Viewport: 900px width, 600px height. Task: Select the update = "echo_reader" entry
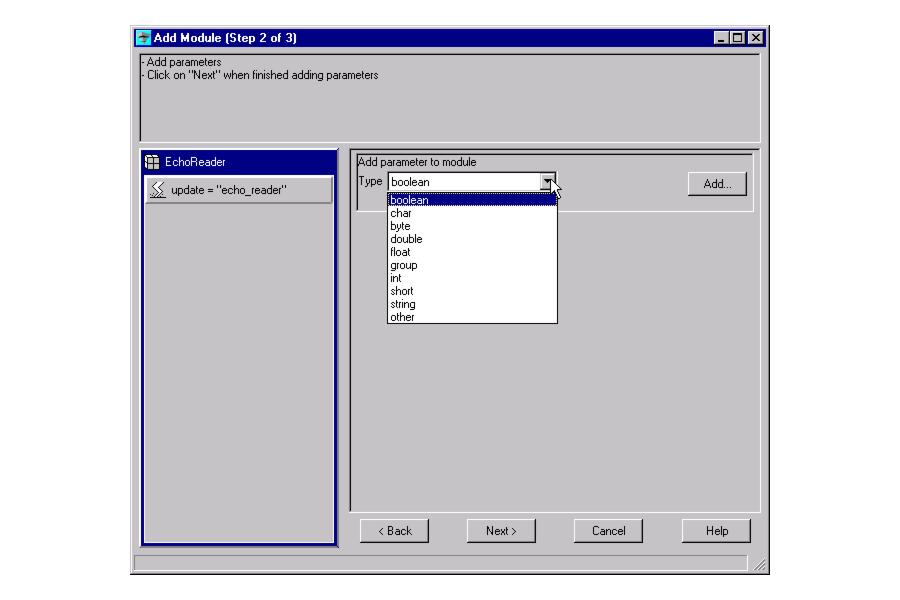tap(239, 190)
